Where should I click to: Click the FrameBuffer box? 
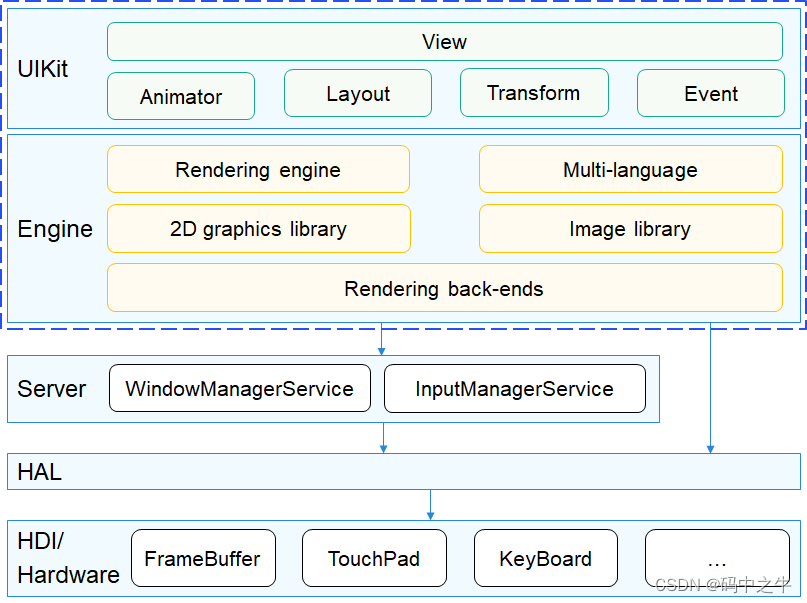(203, 558)
